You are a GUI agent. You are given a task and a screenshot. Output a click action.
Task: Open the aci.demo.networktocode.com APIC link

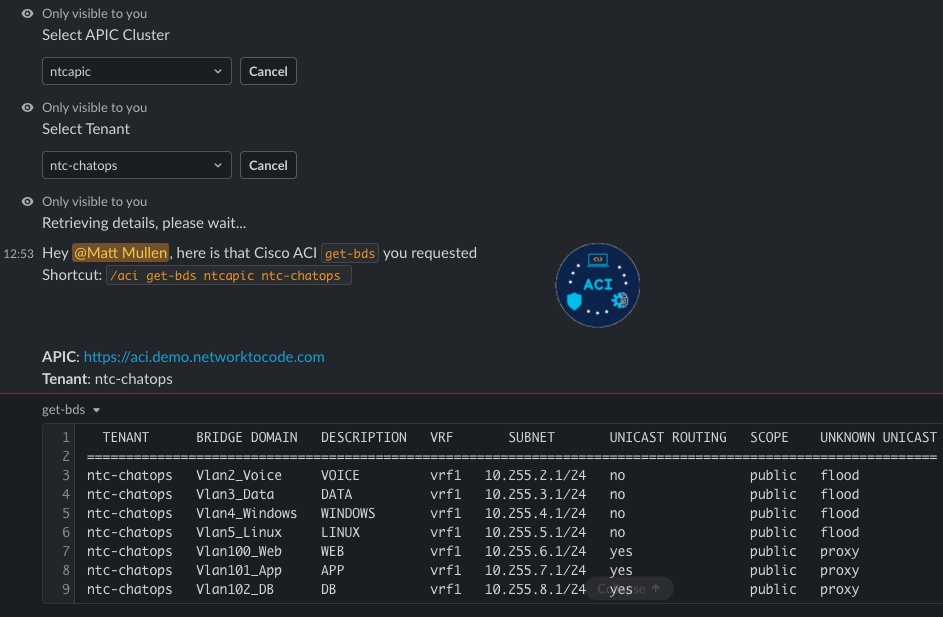tap(204, 357)
